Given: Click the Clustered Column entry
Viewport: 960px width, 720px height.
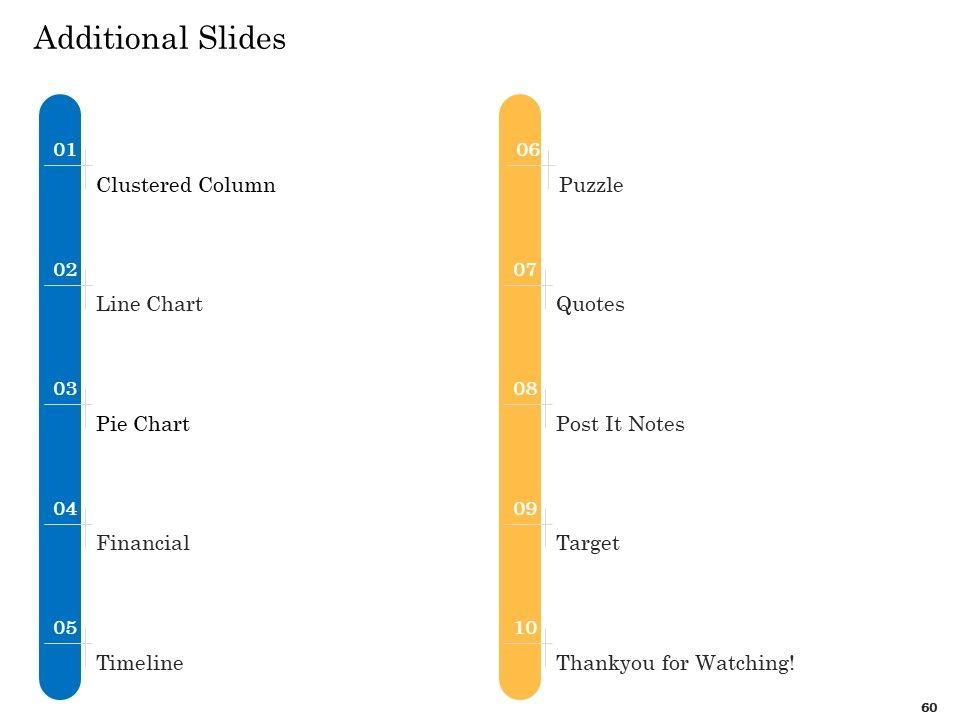Looking at the screenshot, I should click(185, 185).
